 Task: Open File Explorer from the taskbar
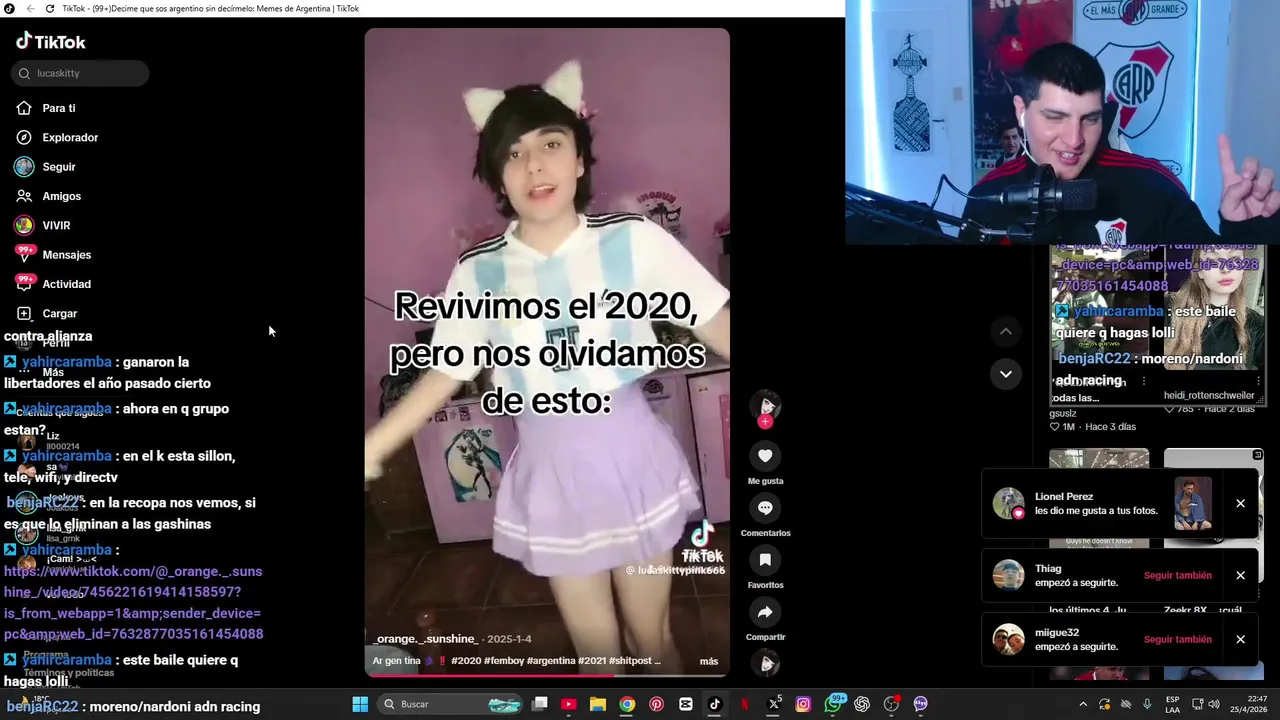pyautogui.click(x=598, y=704)
